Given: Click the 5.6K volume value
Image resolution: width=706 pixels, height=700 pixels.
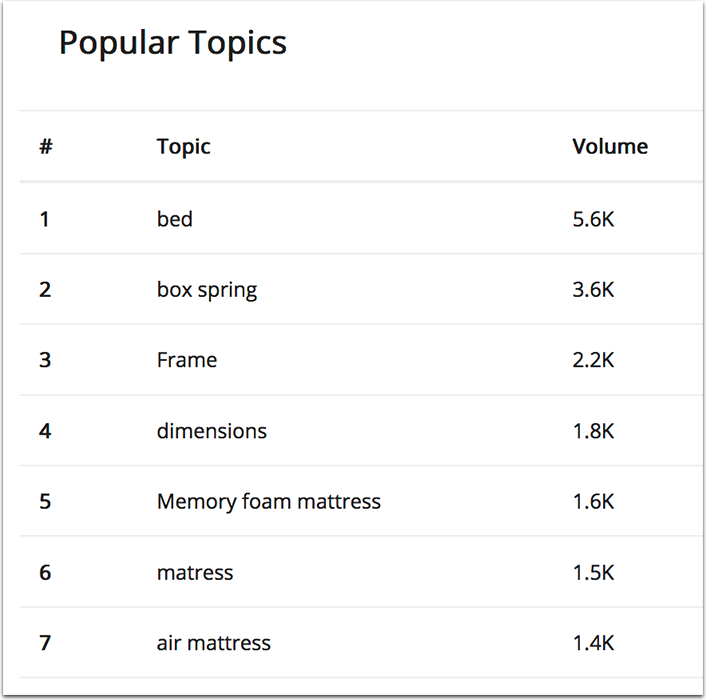Looking at the screenshot, I should (593, 219).
